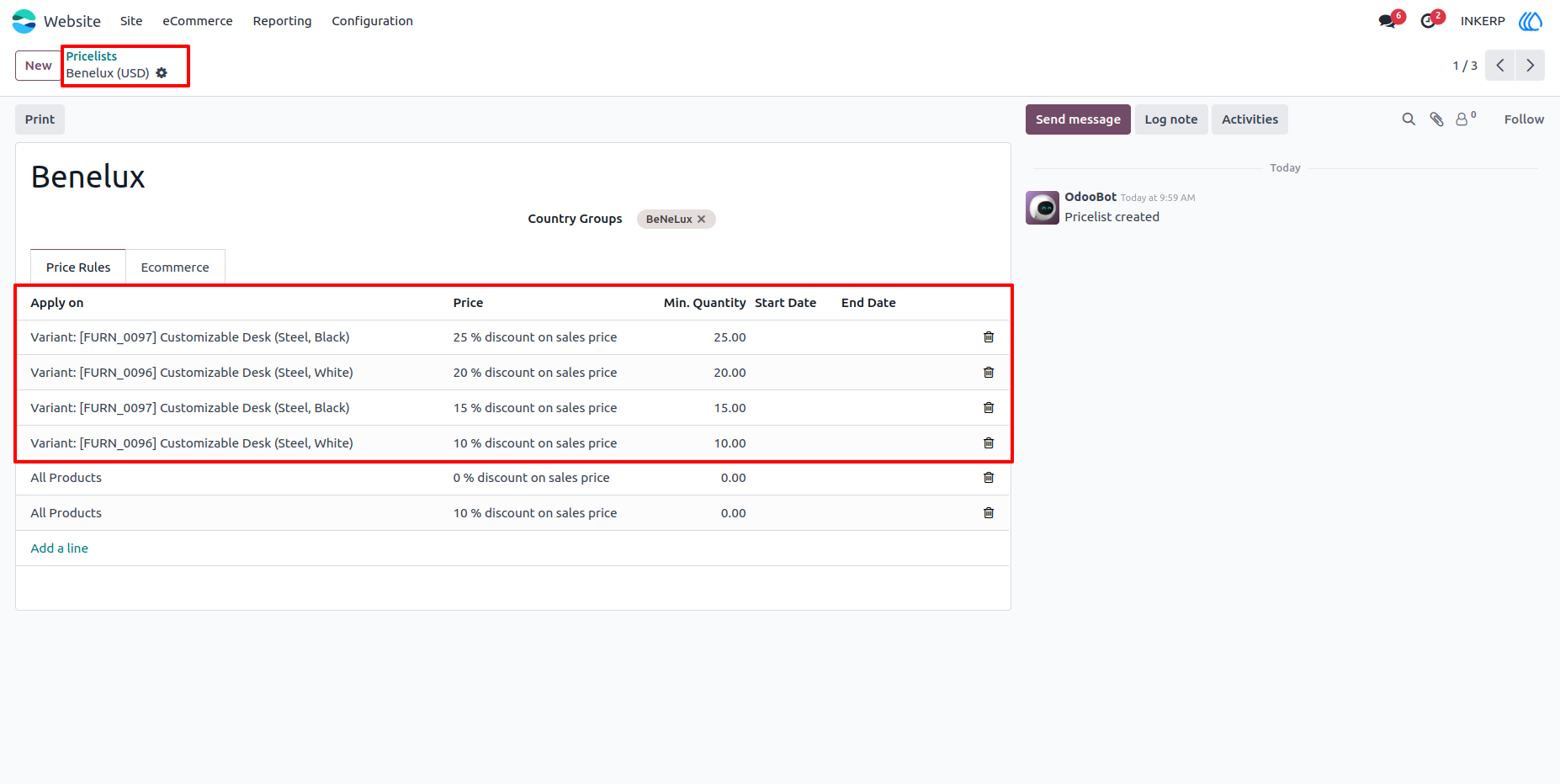Delete the 20 % discount rule row
This screenshot has width=1560, height=784.
[x=989, y=373]
